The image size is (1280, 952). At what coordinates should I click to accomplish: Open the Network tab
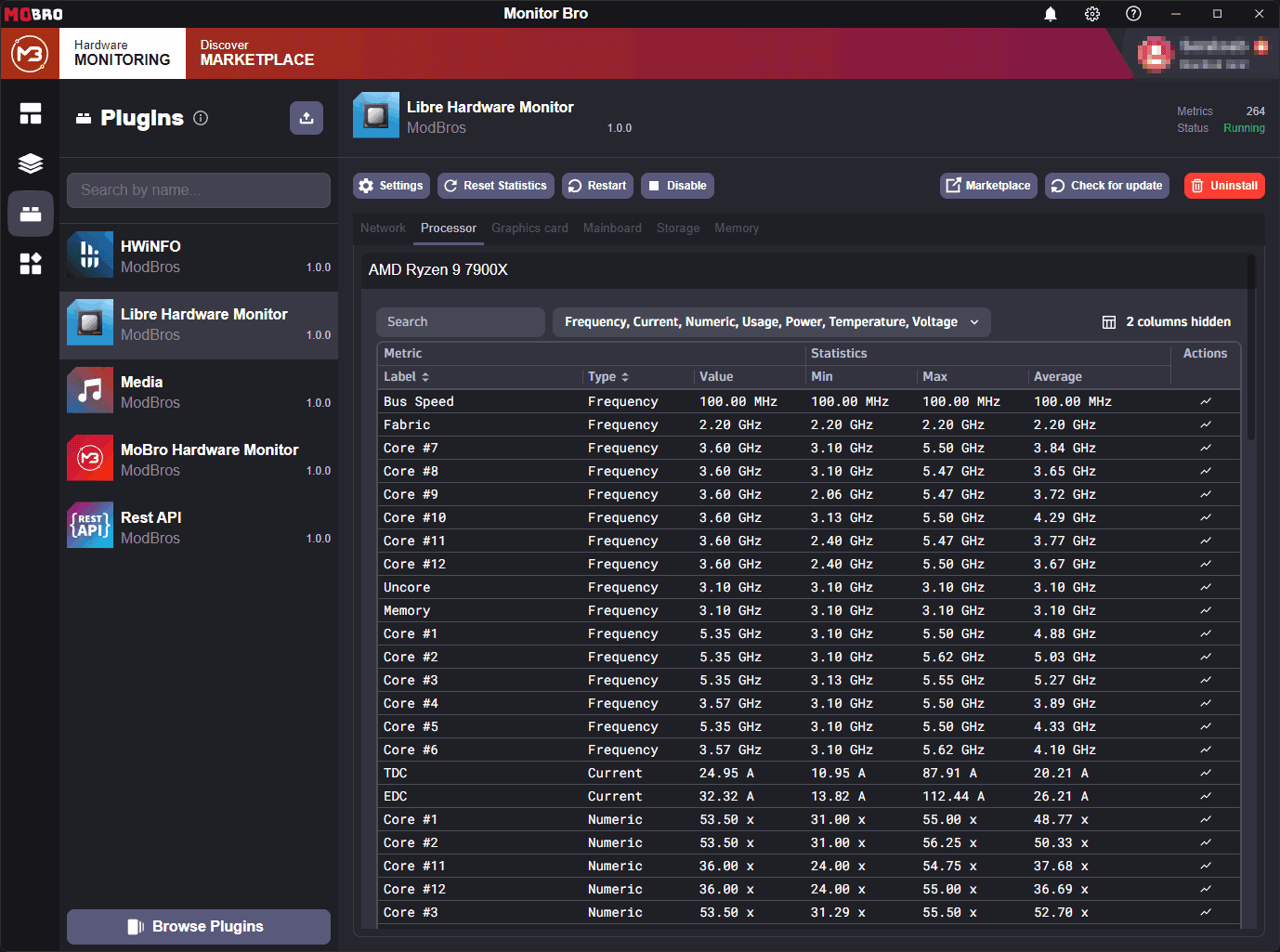383,228
